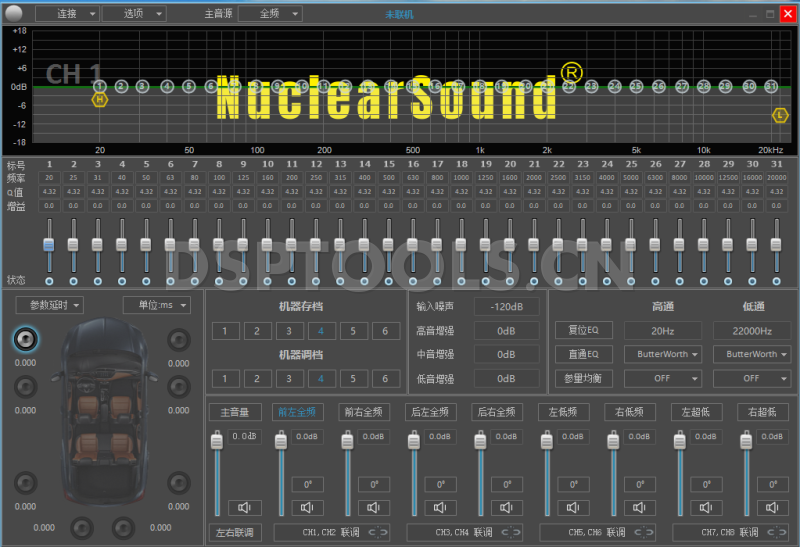The height and width of the screenshot is (547, 800).
Task: Toggle the status indicator for EQ band 20
Action: click(x=510, y=281)
